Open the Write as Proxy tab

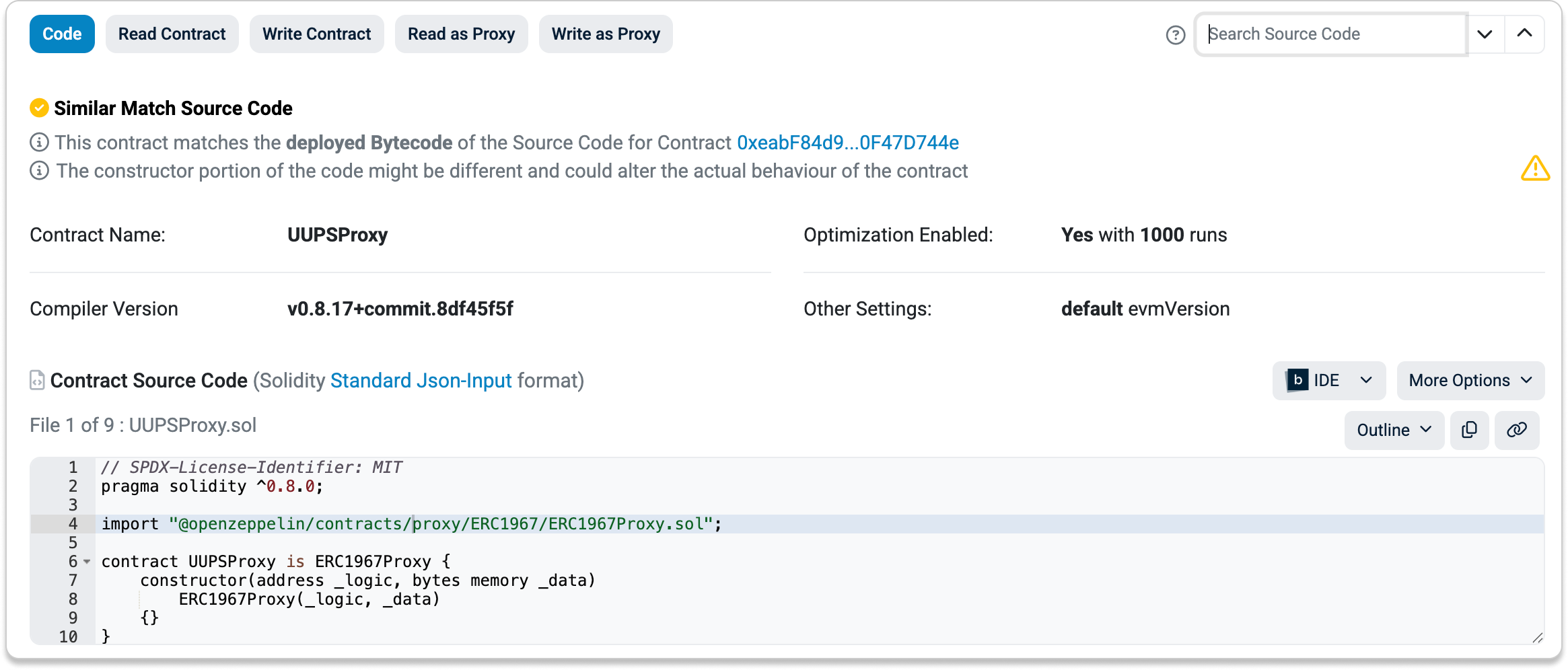point(606,34)
